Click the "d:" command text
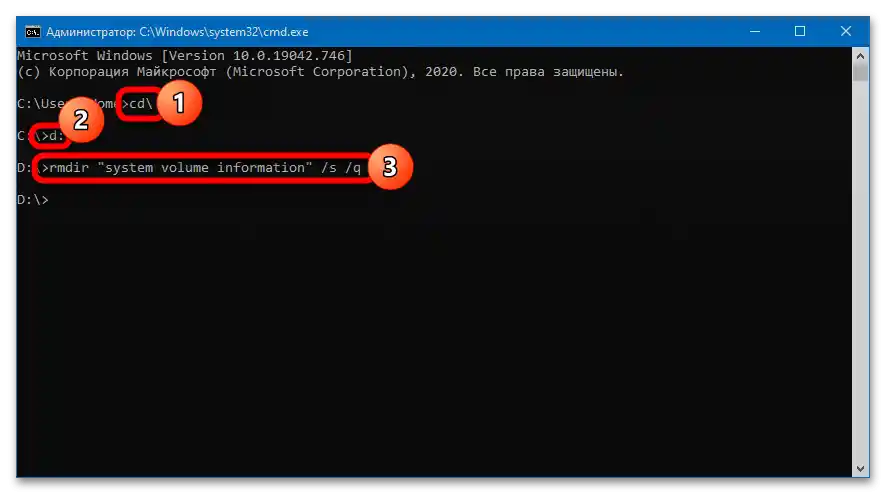 (57, 136)
